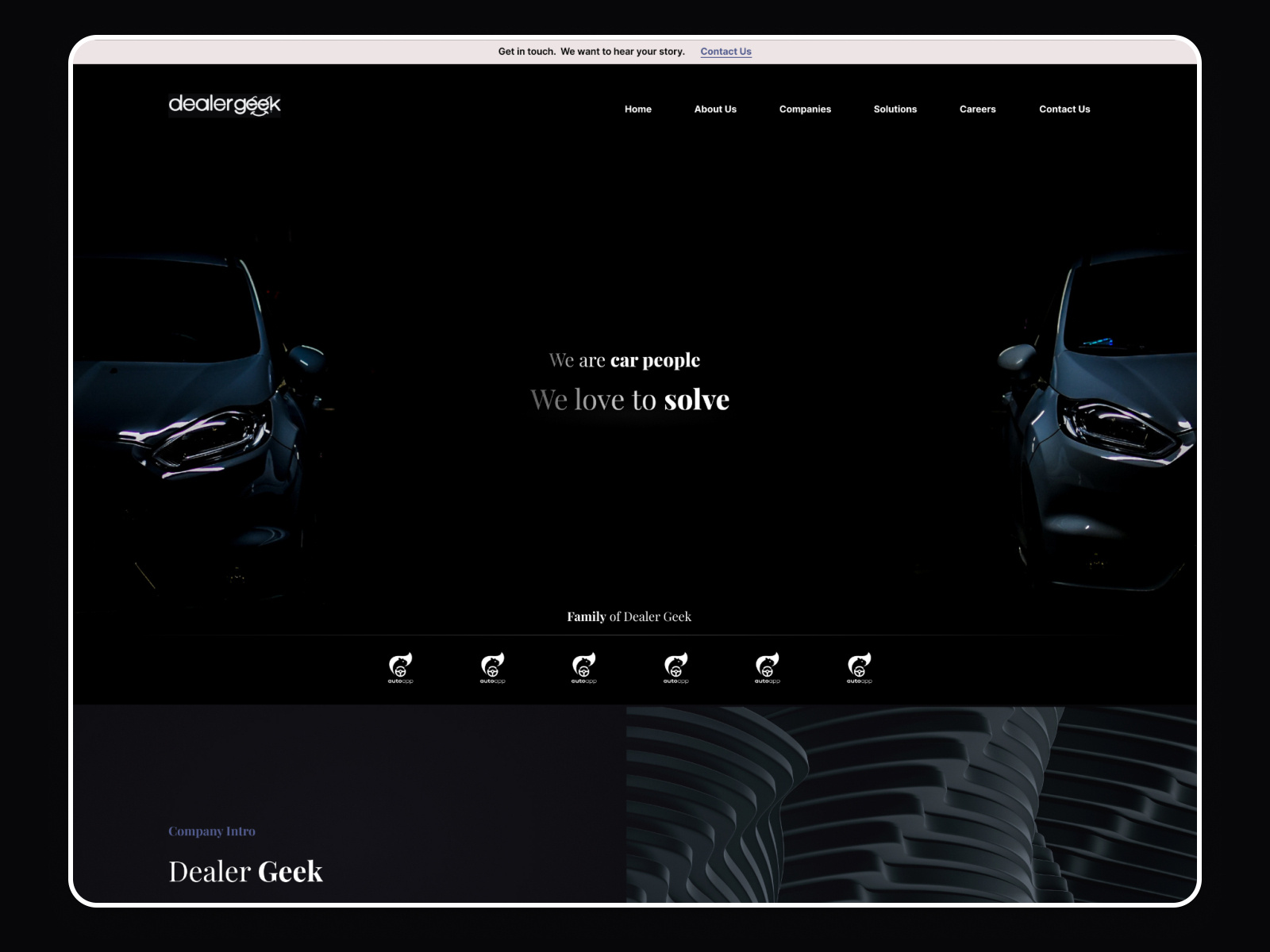Follow the underlined Contact Us link in the banner
The image size is (1270, 952).
(725, 51)
